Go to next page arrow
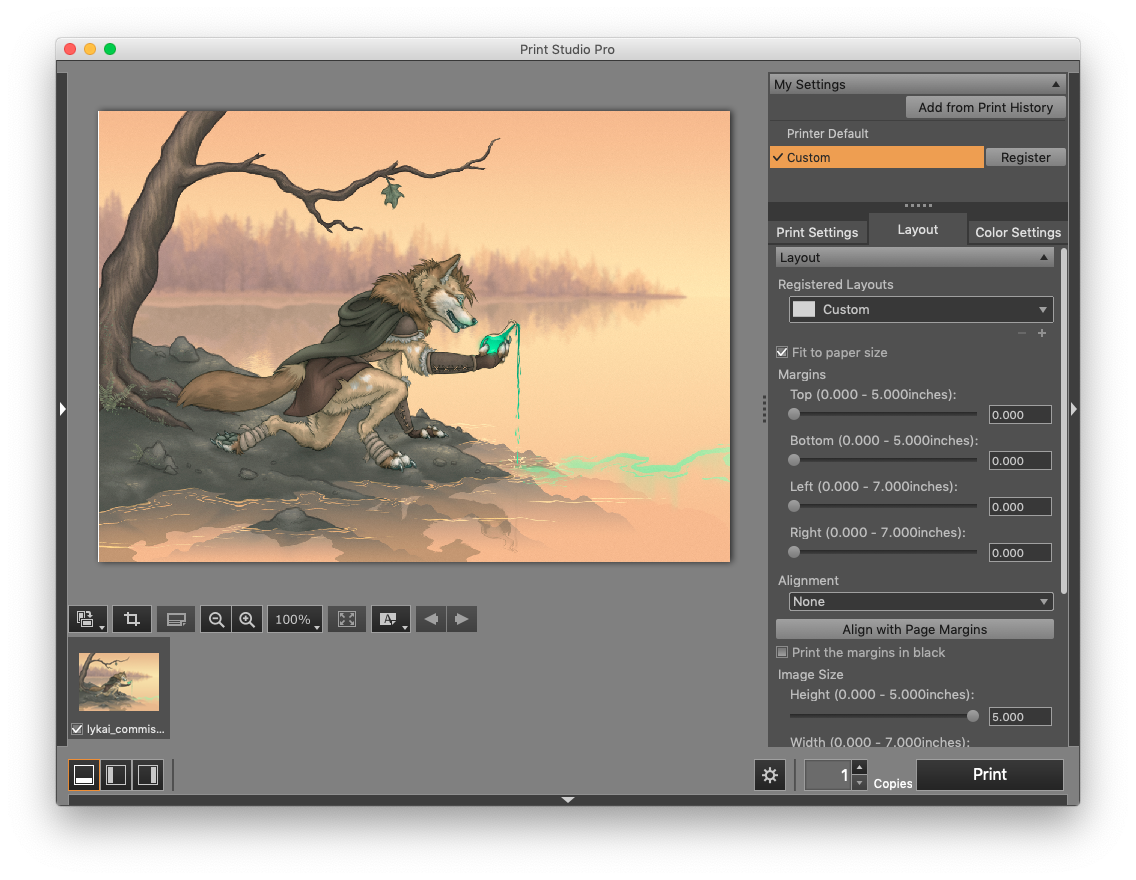The width and height of the screenshot is (1136, 880). tap(462, 619)
